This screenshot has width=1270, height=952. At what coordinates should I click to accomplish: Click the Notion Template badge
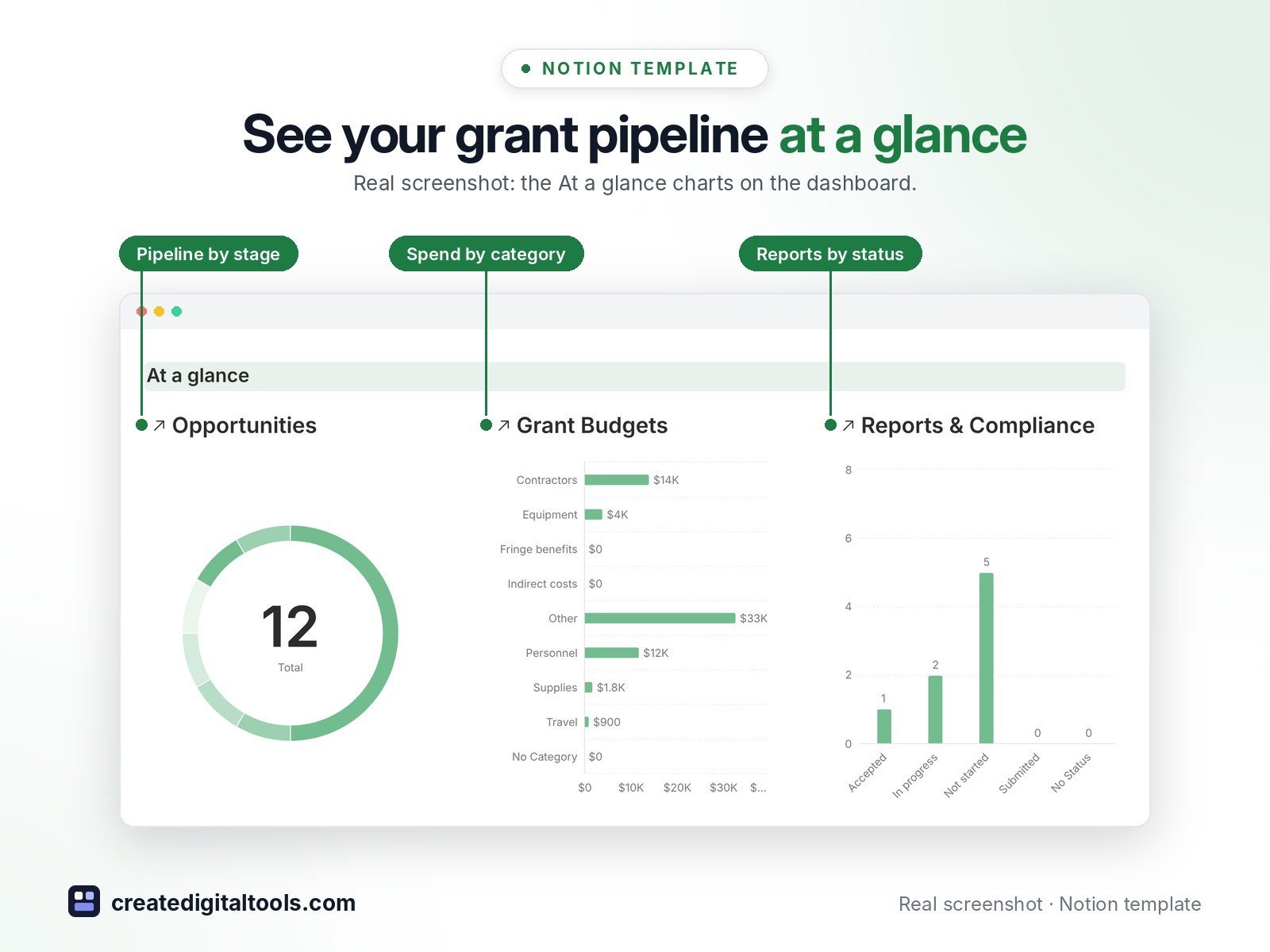pyautogui.click(x=635, y=68)
